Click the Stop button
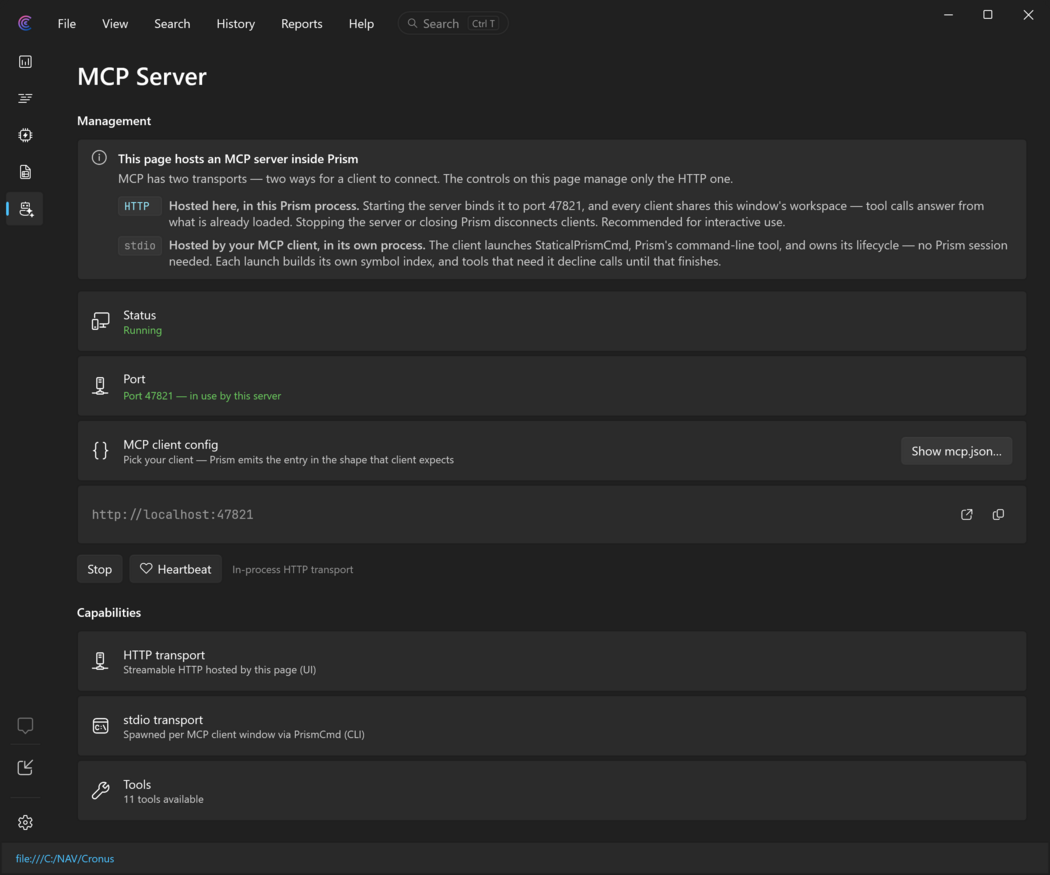The height and width of the screenshot is (875, 1050). pyautogui.click(x=100, y=569)
